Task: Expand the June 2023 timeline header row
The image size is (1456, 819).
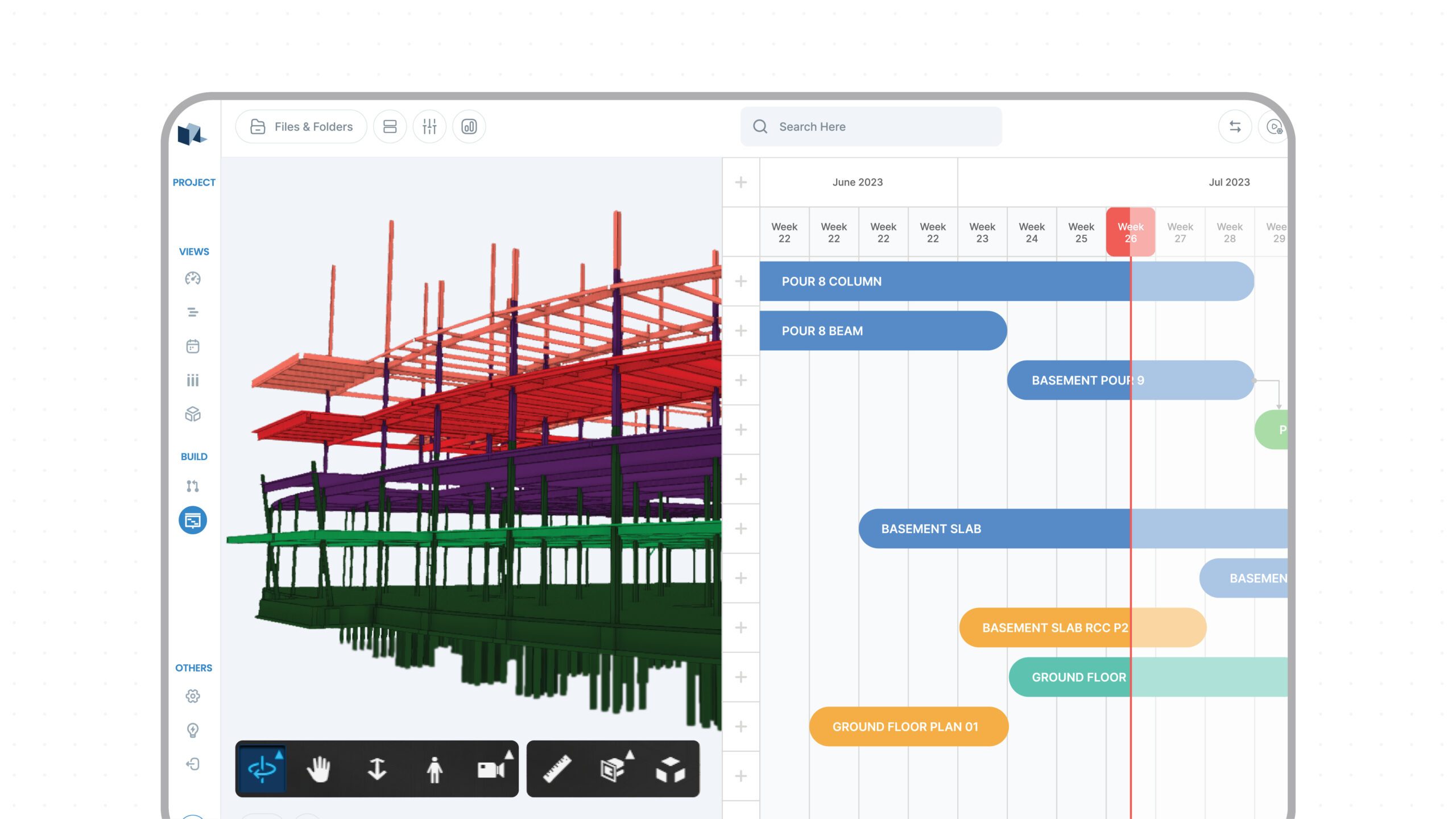Action: tap(741, 183)
